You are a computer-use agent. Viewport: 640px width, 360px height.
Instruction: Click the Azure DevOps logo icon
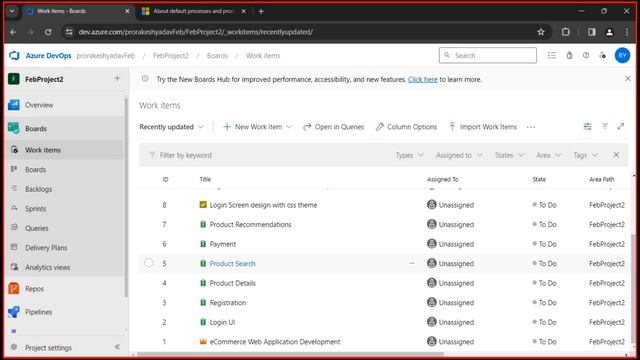pos(14,56)
